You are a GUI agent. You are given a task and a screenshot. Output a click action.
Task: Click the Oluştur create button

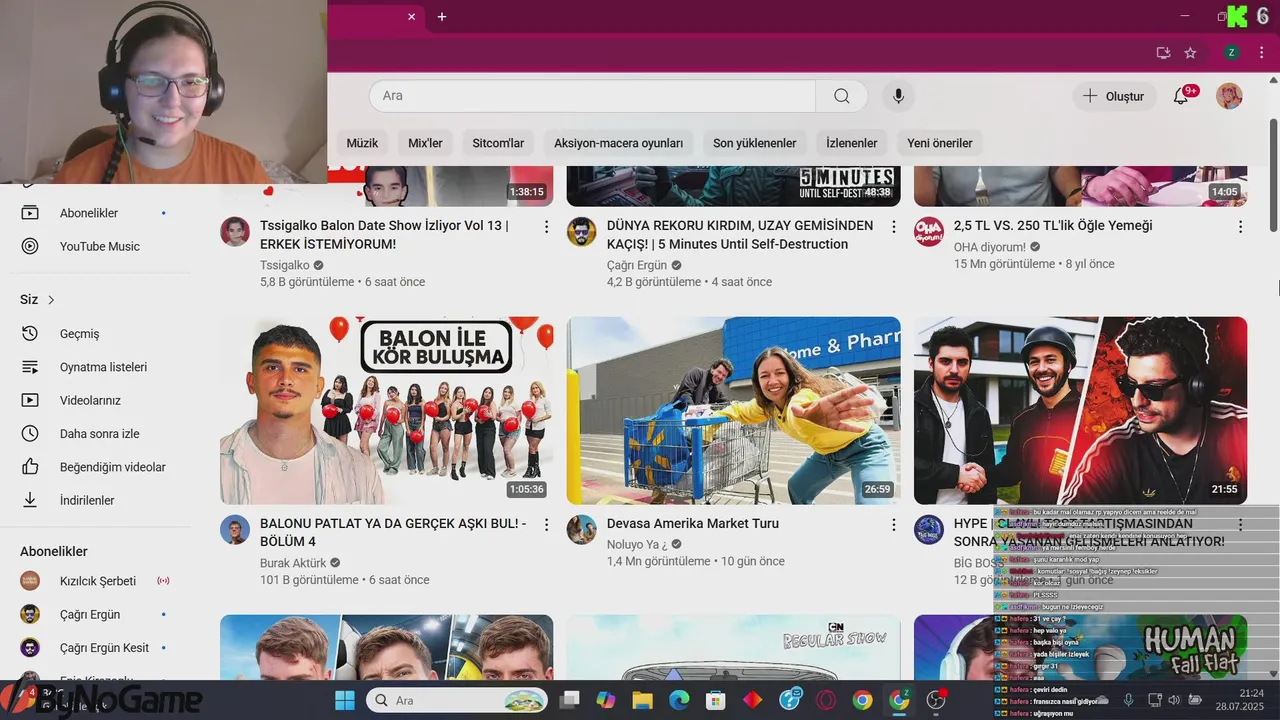coord(1114,96)
